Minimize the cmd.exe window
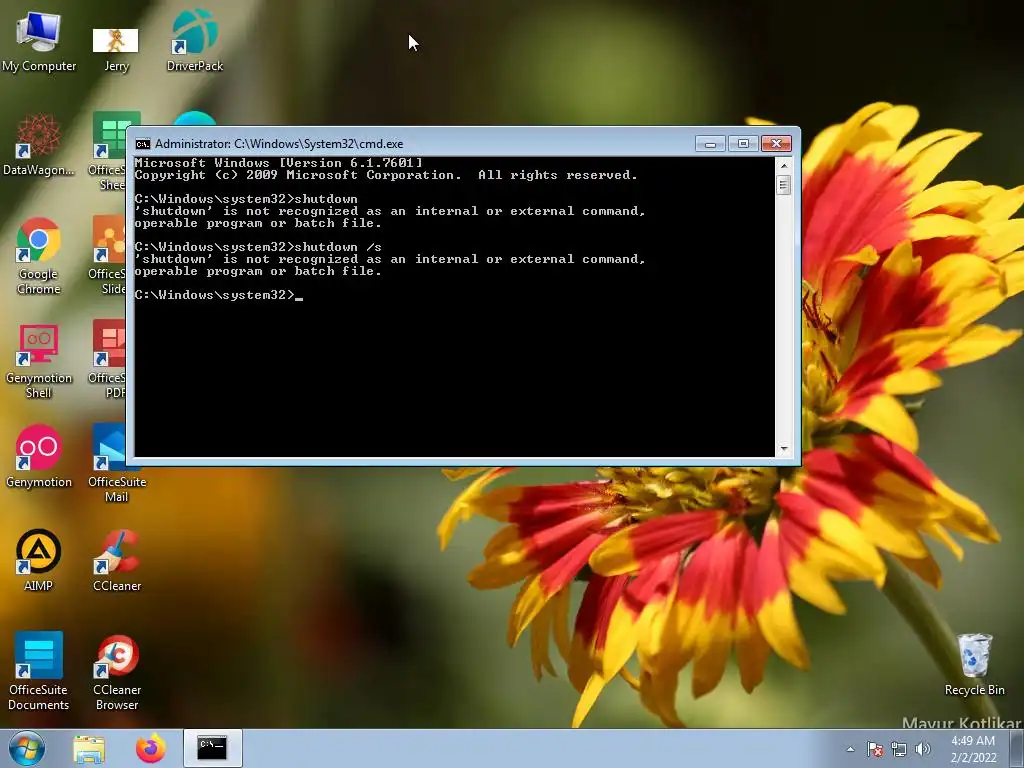1024x768 pixels. [710, 144]
